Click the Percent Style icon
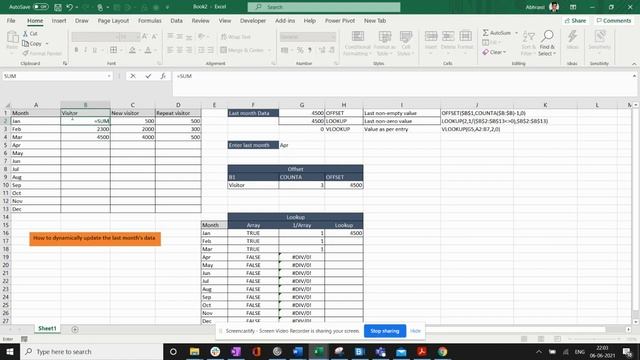The width and height of the screenshot is (640, 360). pos(300,50)
